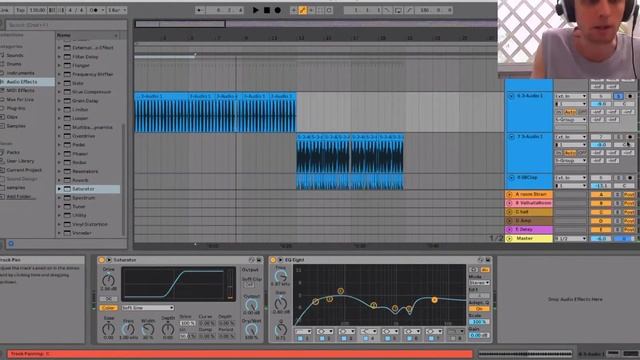The height and width of the screenshot is (360, 640).
Task: Unfold the Master track
Action: 509,238
